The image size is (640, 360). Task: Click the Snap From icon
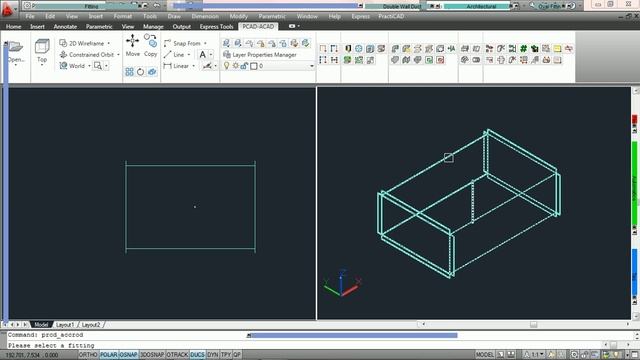click(167, 43)
